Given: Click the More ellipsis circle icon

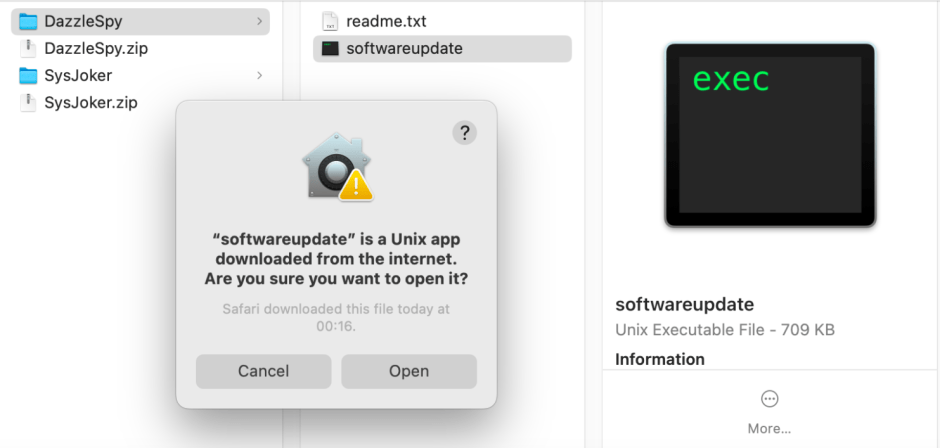Looking at the screenshot, I should (x=769, y=399).
